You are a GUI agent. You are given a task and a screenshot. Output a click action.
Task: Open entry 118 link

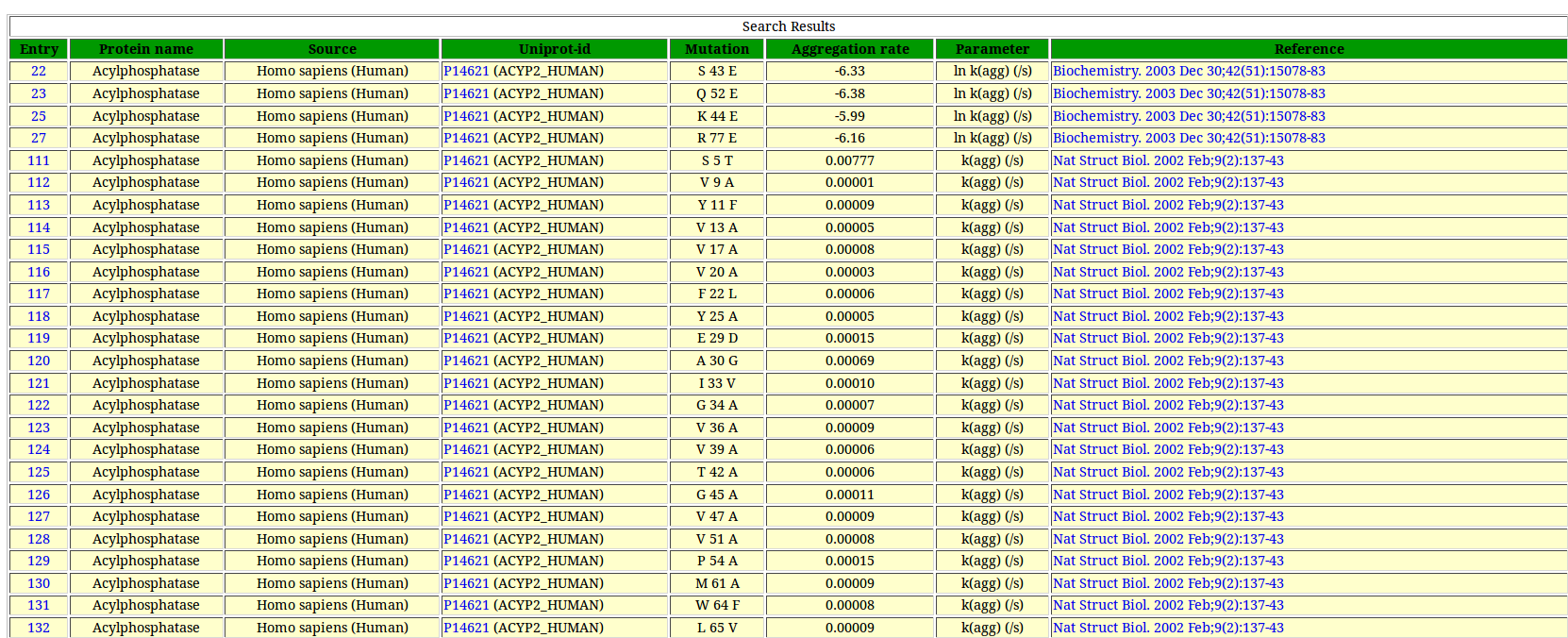[x=39, y=316]
